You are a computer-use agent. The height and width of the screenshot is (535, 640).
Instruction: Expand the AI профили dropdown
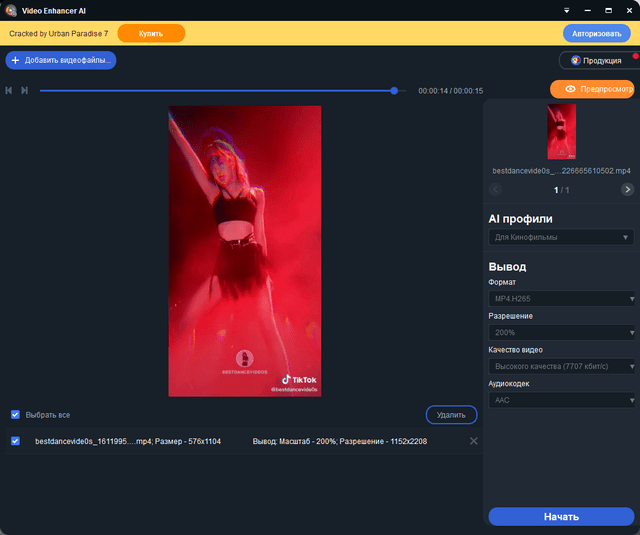click(x=560, y=238)
